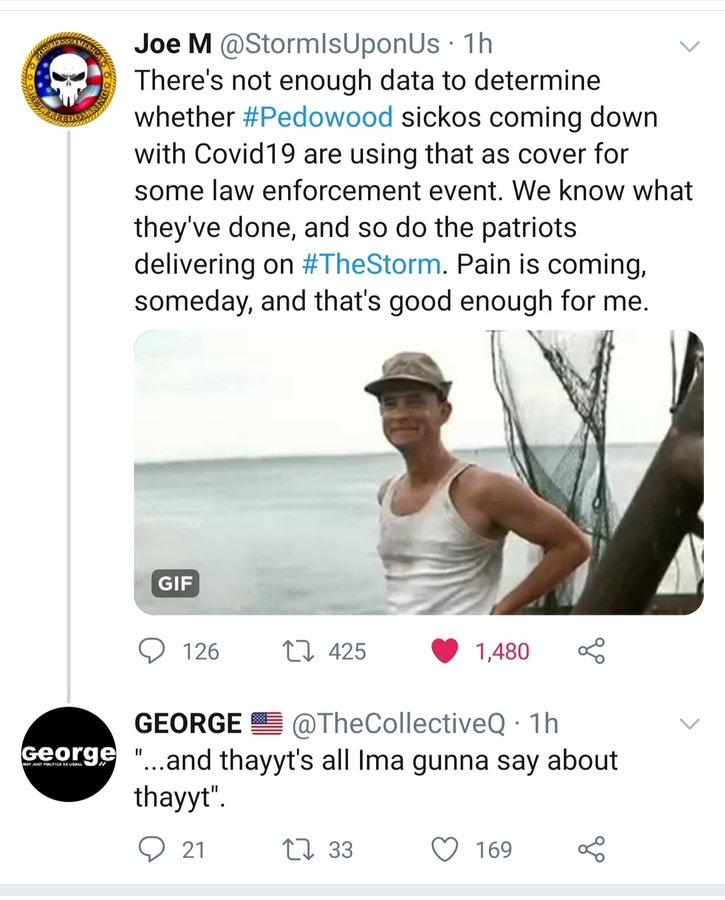725x900 pixels.
Task: Expand GEORGE's tweet options menu
Action: [689, 723]
